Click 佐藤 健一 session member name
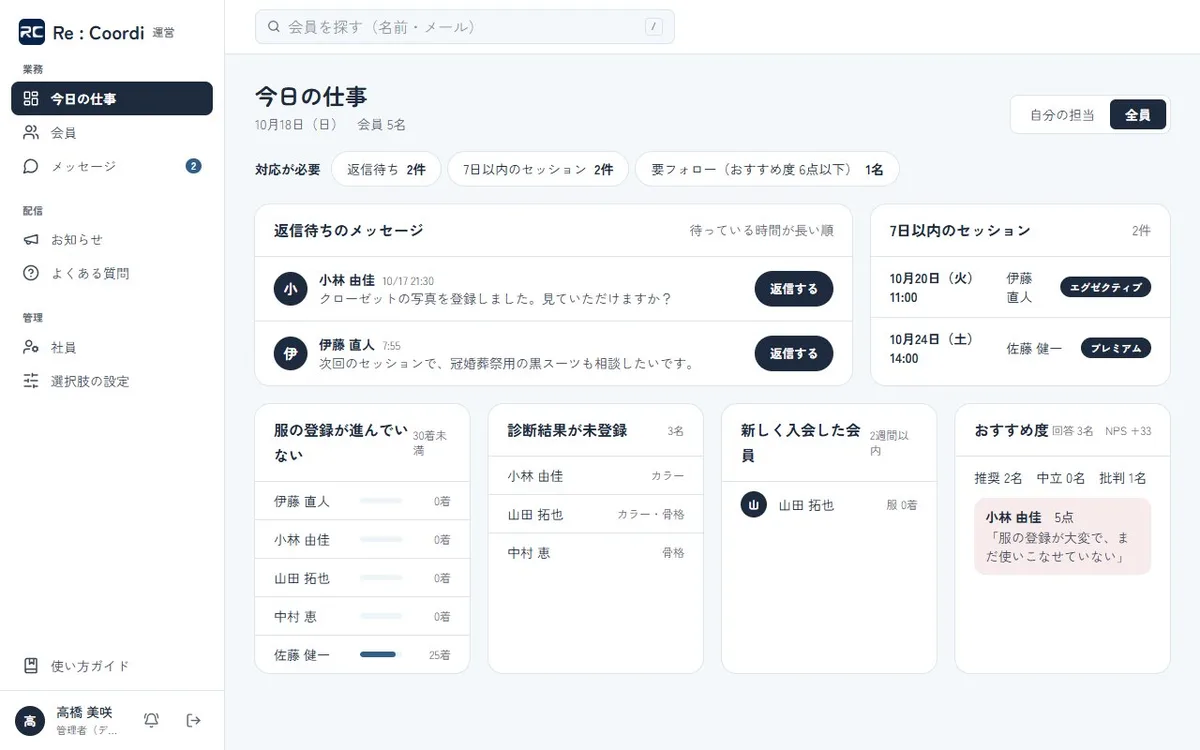Image resolution: width=1200 pixels, height=750 pixels. (1034, 348)
